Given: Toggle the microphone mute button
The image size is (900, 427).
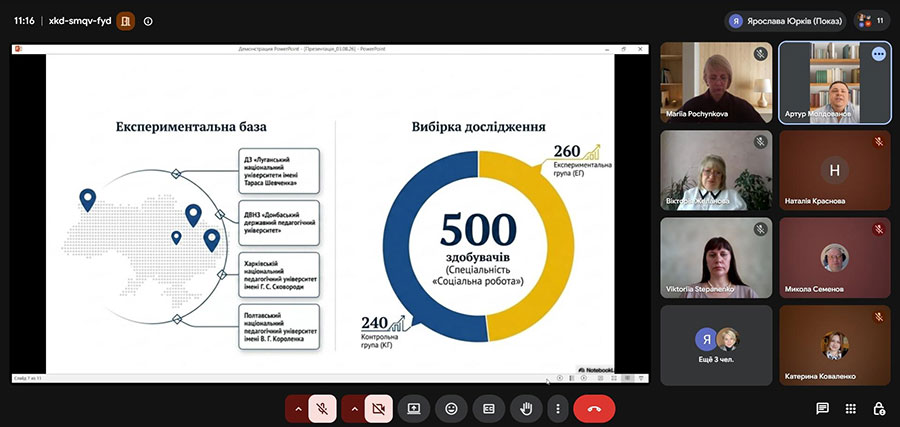Looking at the screenshot, I should point(323,409).
